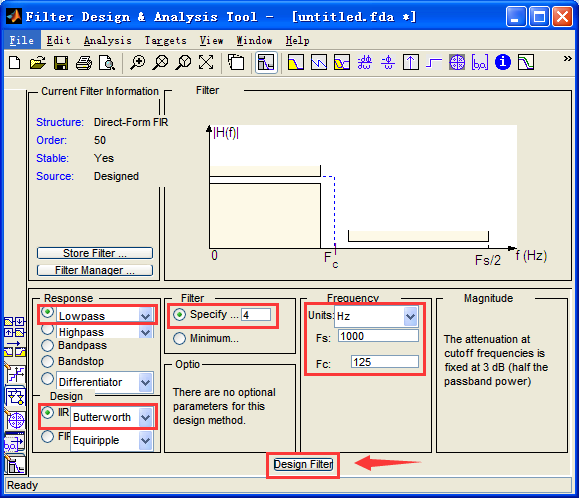Click the Filter Manager button
The image size is (579, 498).
click(x=95, y=270)
